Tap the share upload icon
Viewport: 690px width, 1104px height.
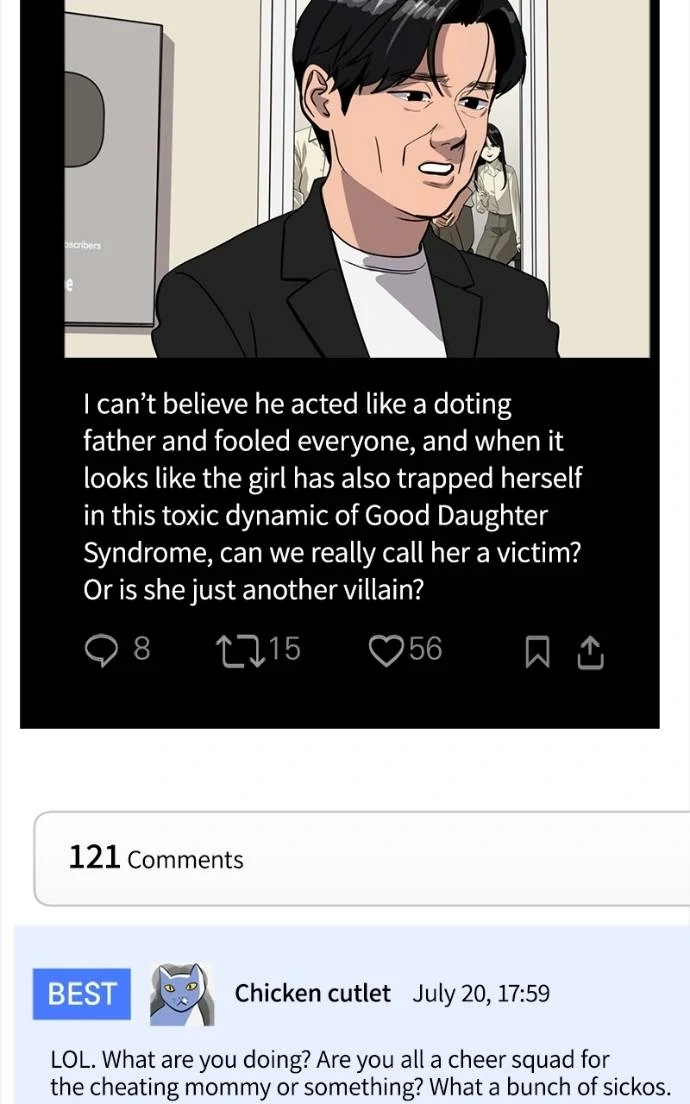(591, 652)
